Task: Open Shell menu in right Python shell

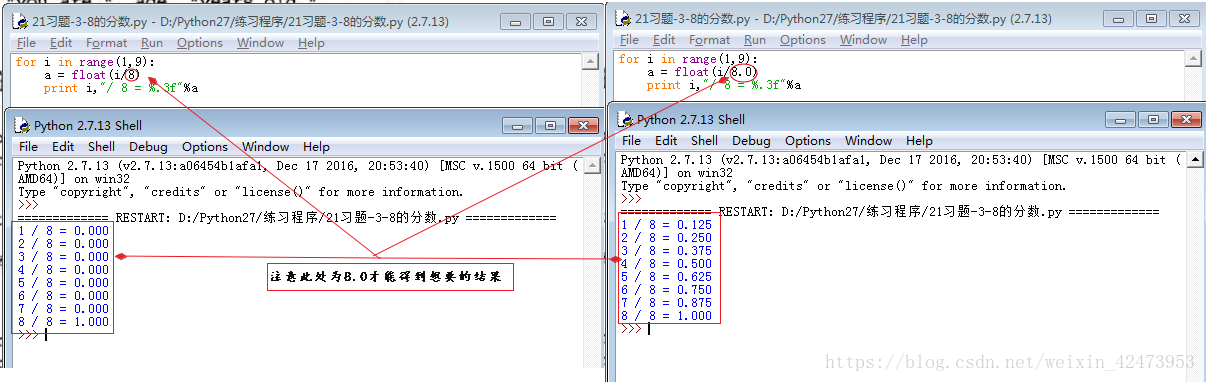Action: point(704,141)
